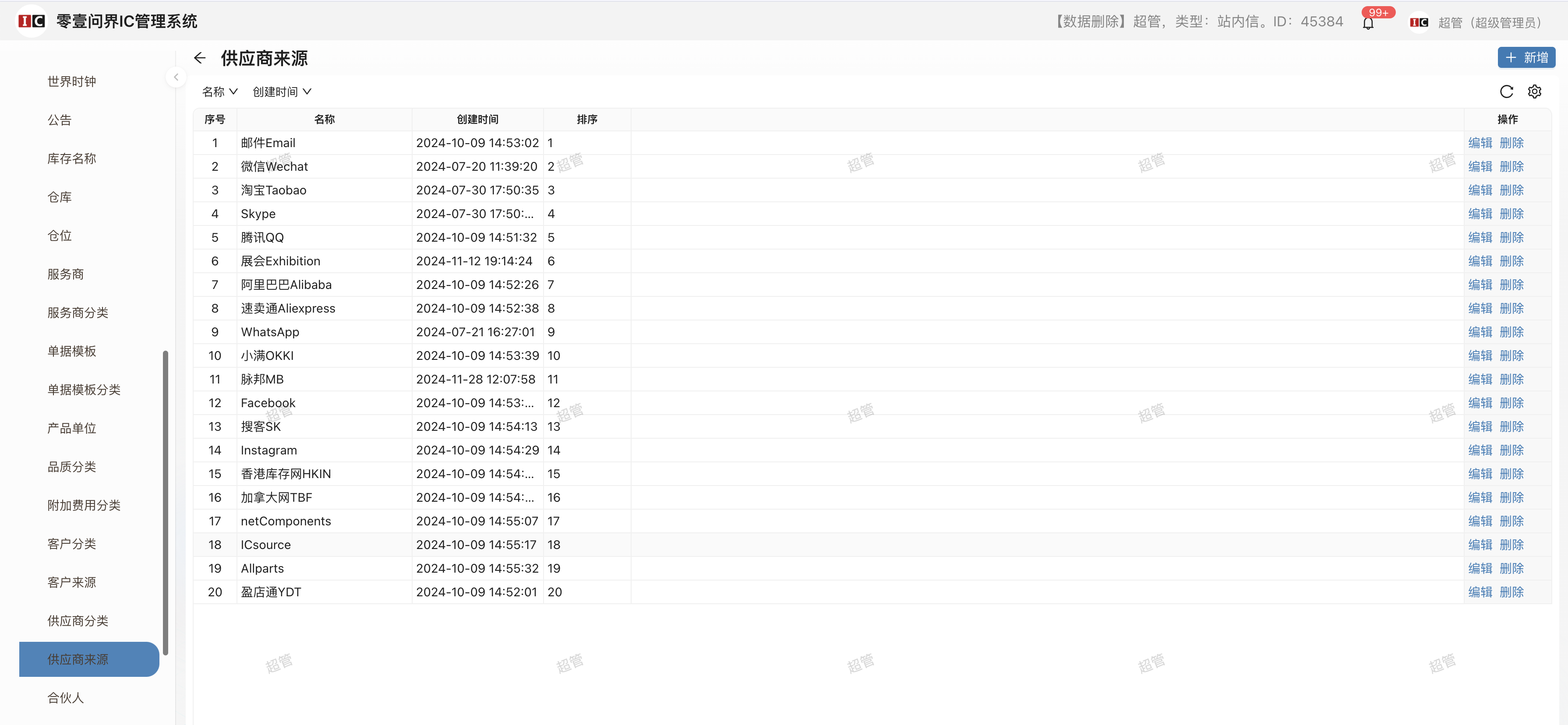Viewport: 1568px width, 725px height.
Task: Edit the 微信Wechat row
Action: point(1480,167)
